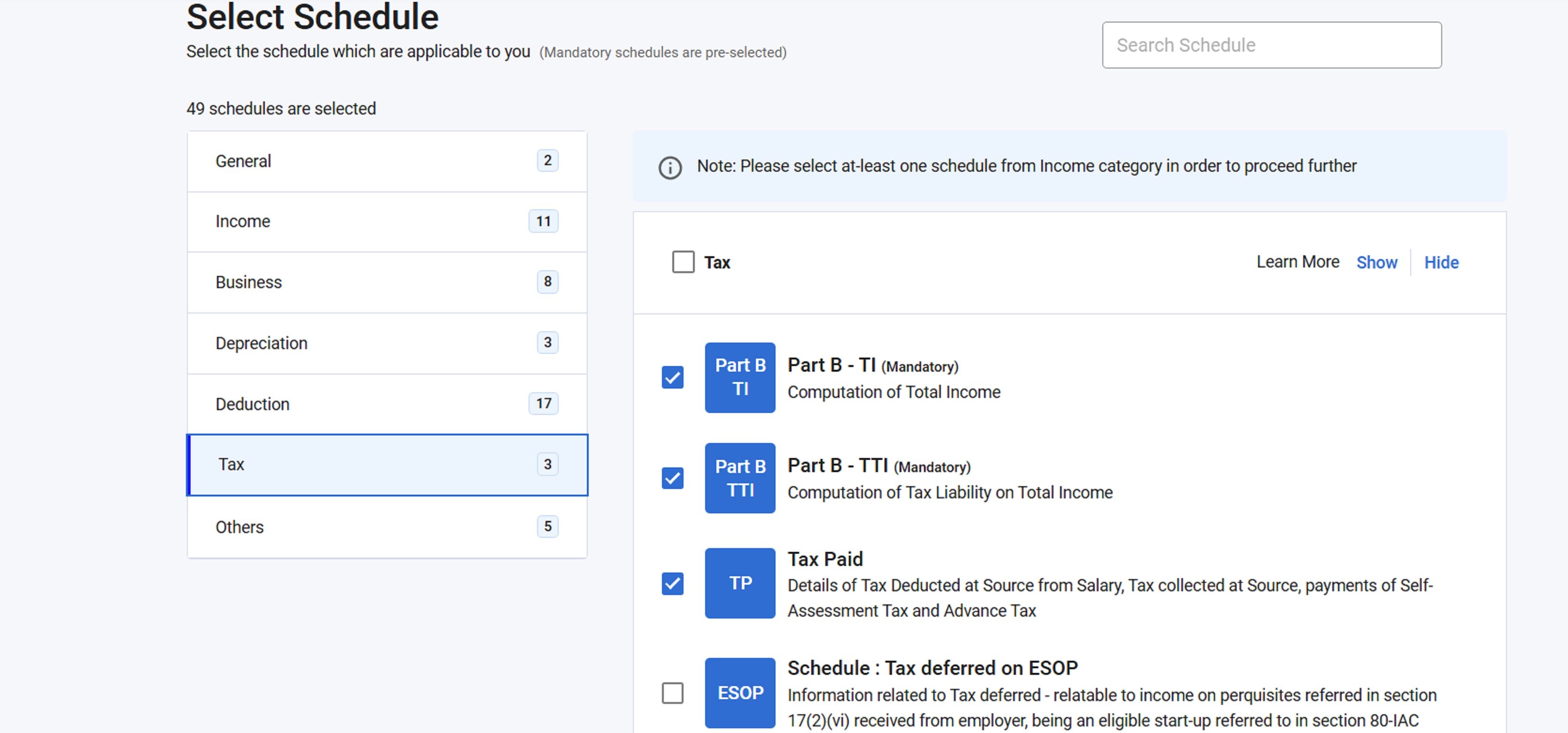Click the Show link for Learn More
The height and width of the screenshot is (733, 1568).
click(1376, 263)
